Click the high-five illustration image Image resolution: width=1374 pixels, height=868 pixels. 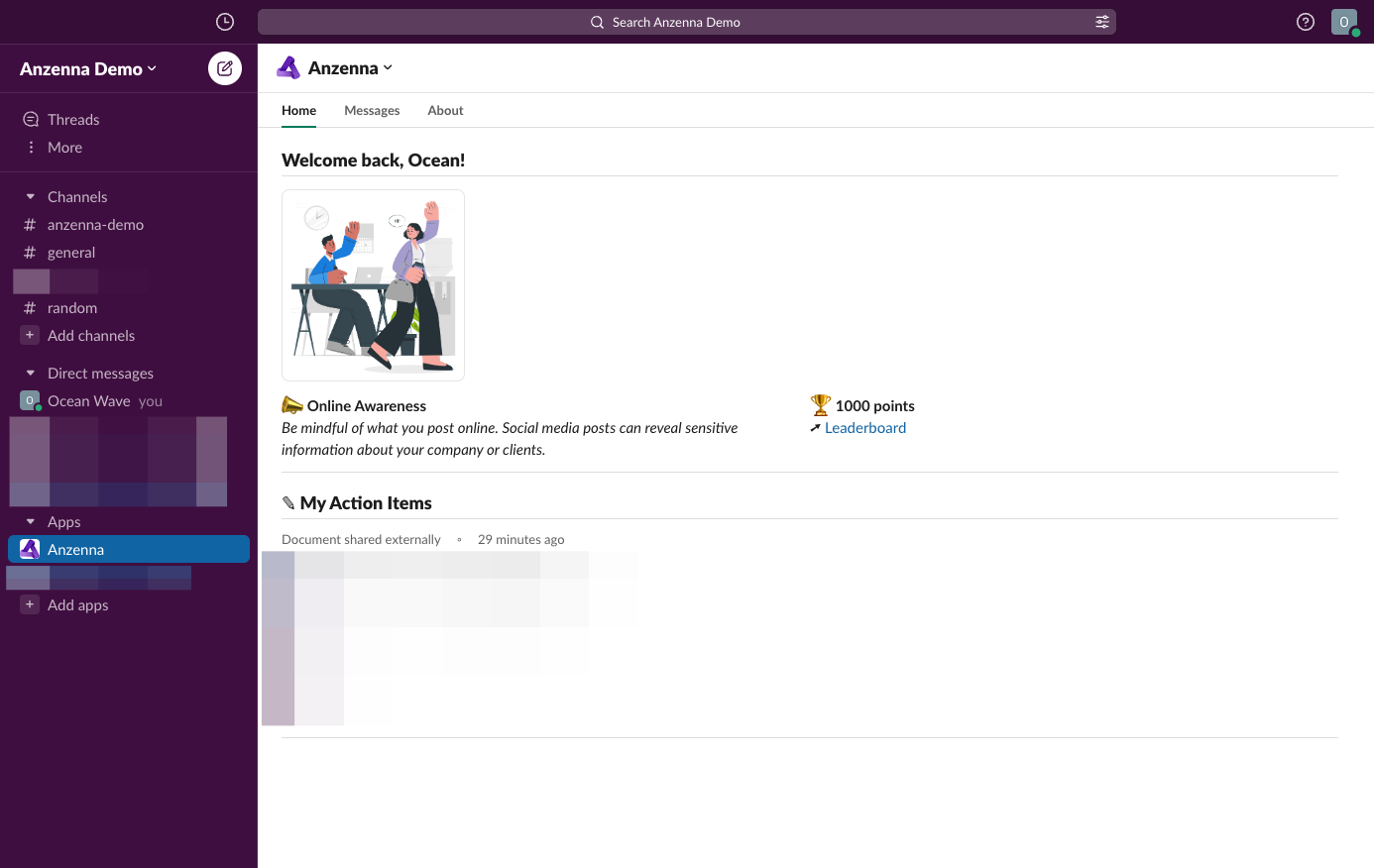[x=373, y=285]
